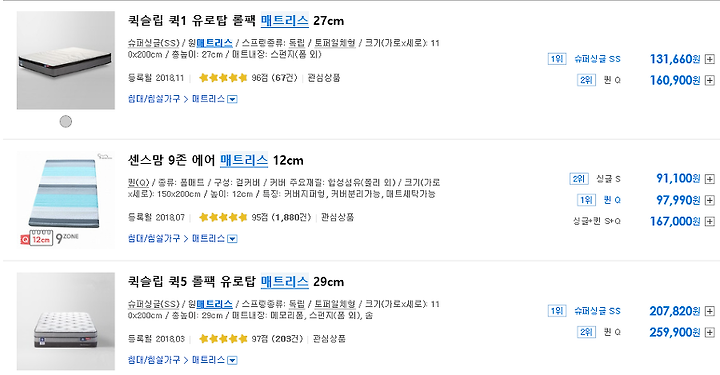Open 센스맘 9존 에어 매트리스 12cm title
The height and width of the screenshot is (375, 720).
(215, 160)
